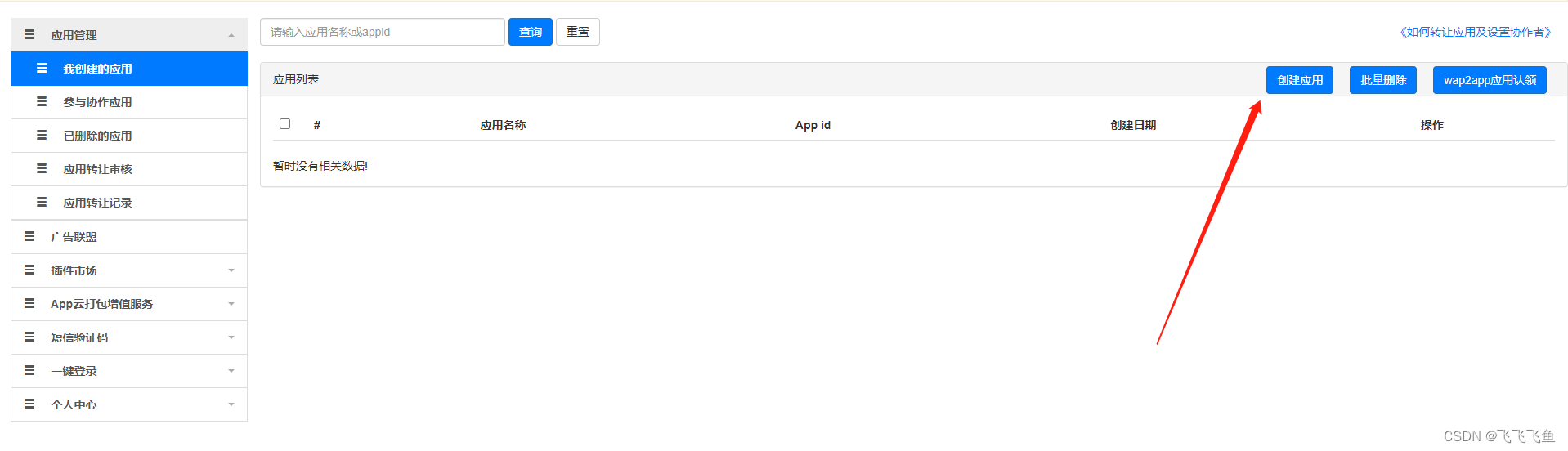The width and height of the screenshot is (1568, 451).
Task: Expand the 插件市场 dropdown arrow
Action: tap(231, 270)
